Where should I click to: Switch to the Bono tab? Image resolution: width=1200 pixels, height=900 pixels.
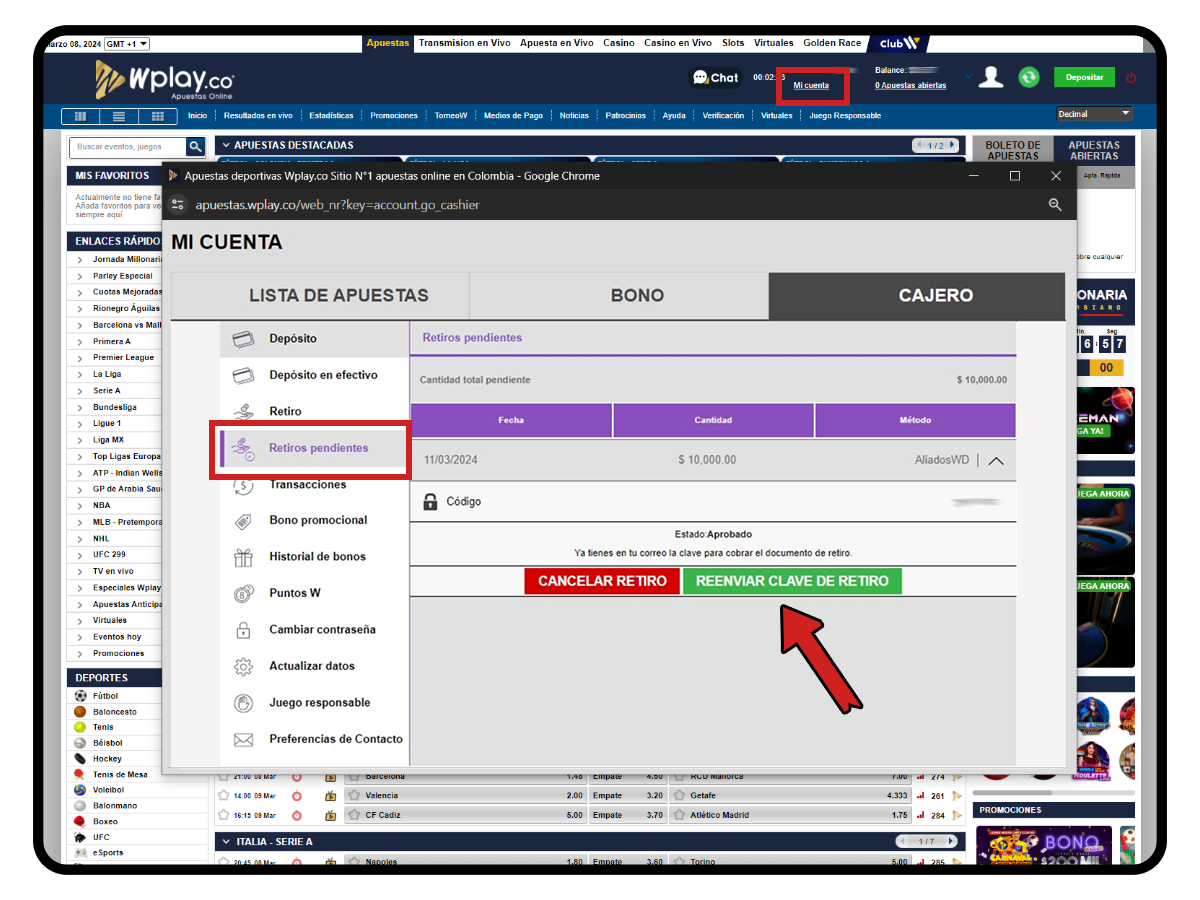click(618, 296)
